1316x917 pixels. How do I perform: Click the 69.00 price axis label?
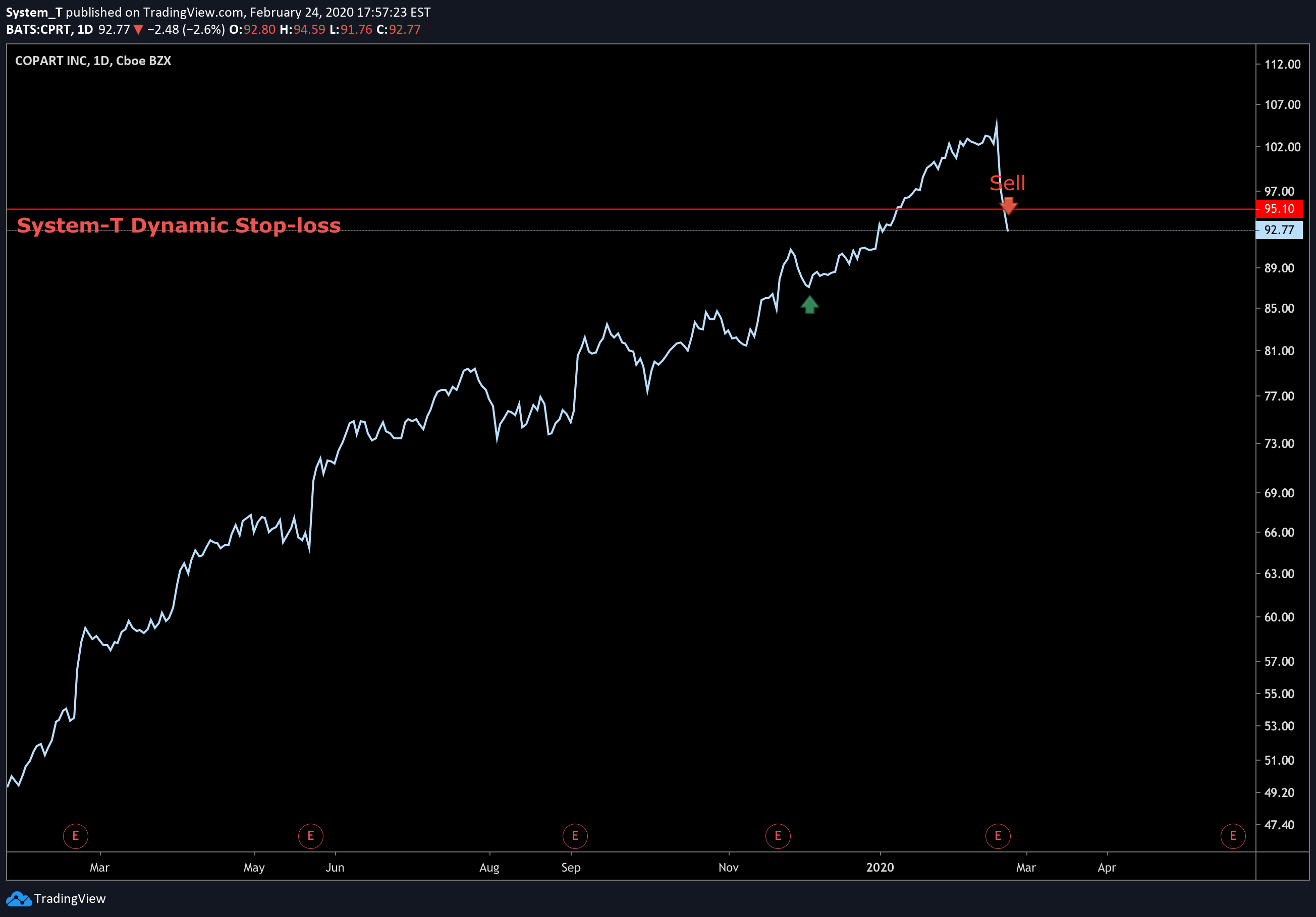[1279, 493]
